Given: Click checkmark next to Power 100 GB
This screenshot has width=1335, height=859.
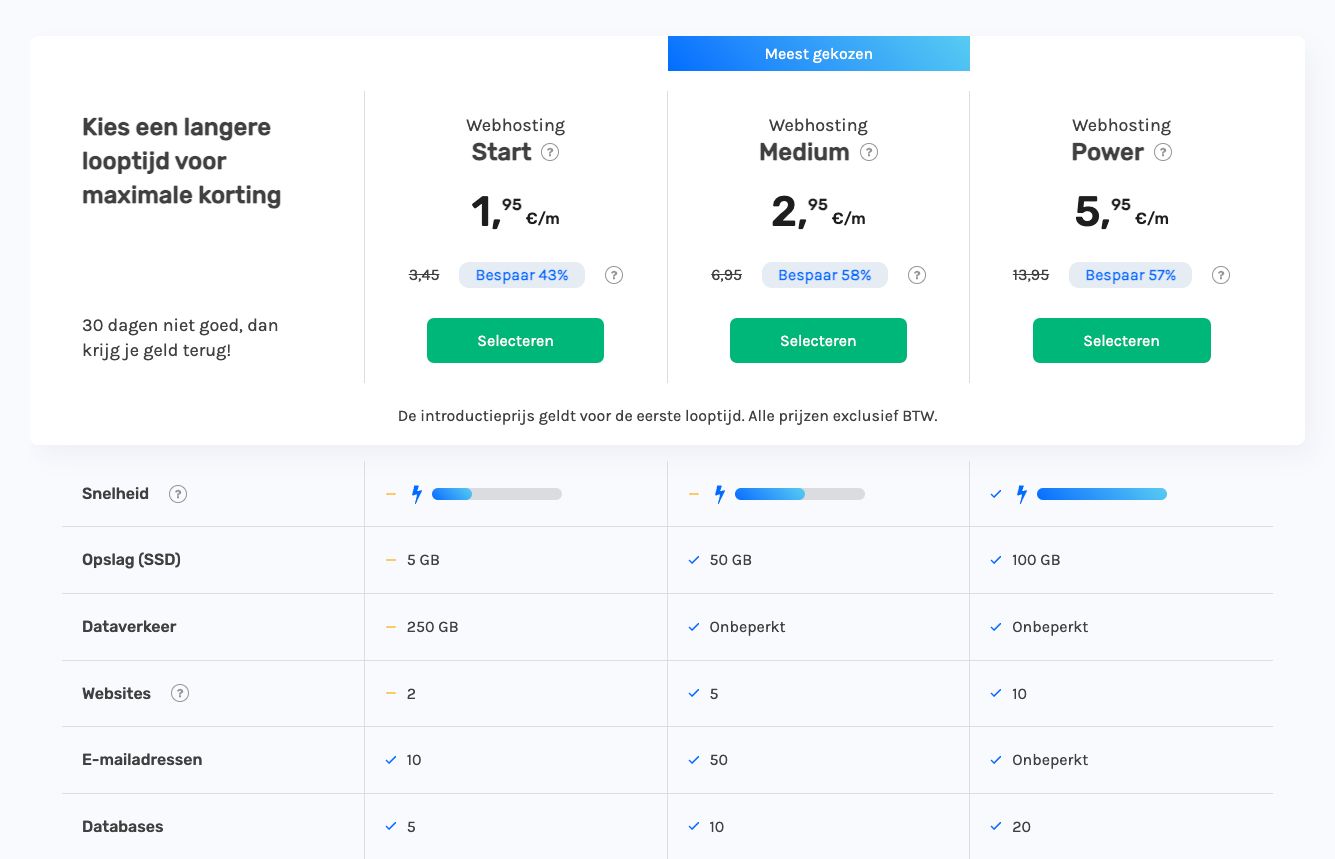Looking at the screenshot, I should (x=995, y=560).
